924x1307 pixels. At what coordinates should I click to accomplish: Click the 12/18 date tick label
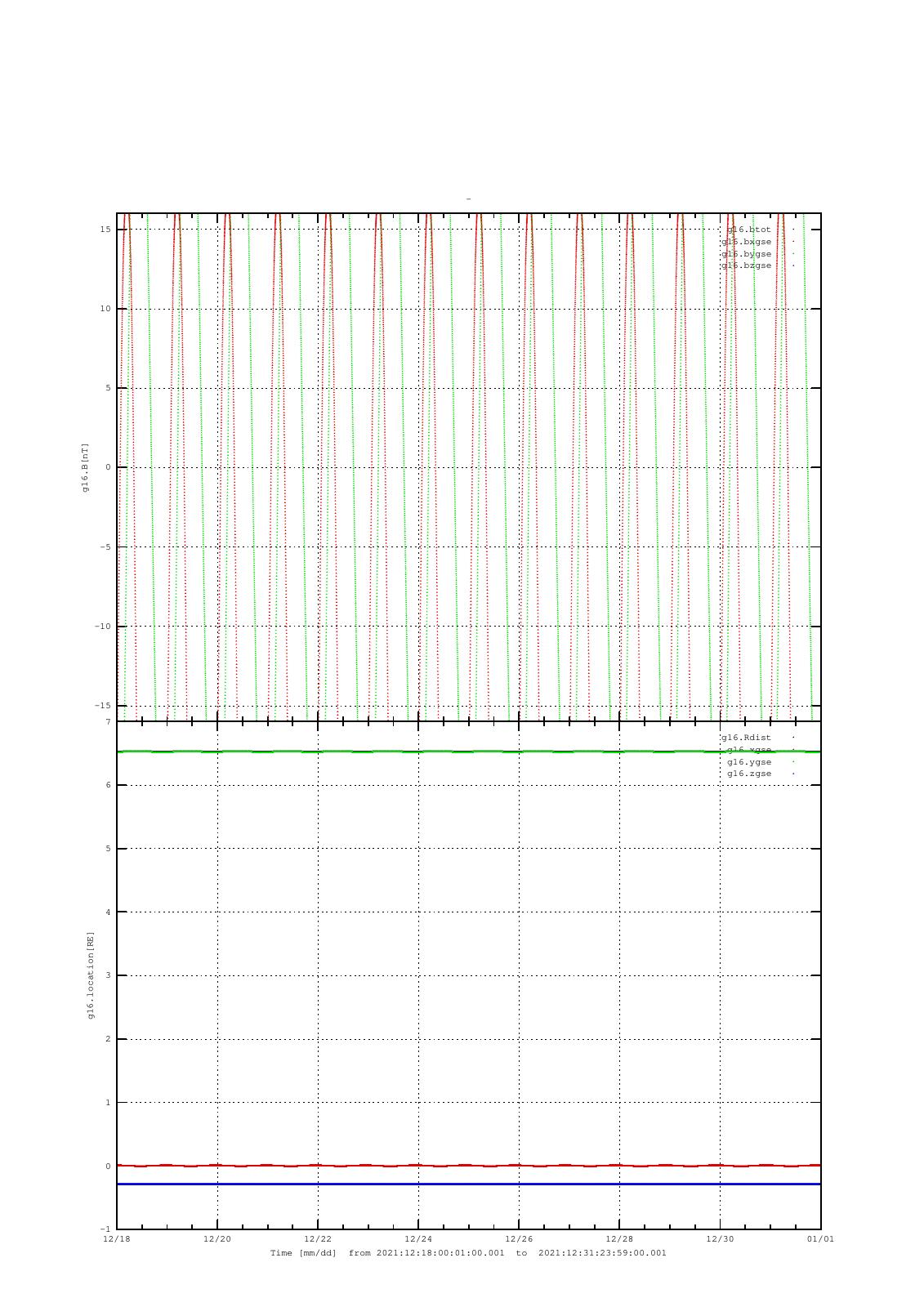click(117, 1239)
